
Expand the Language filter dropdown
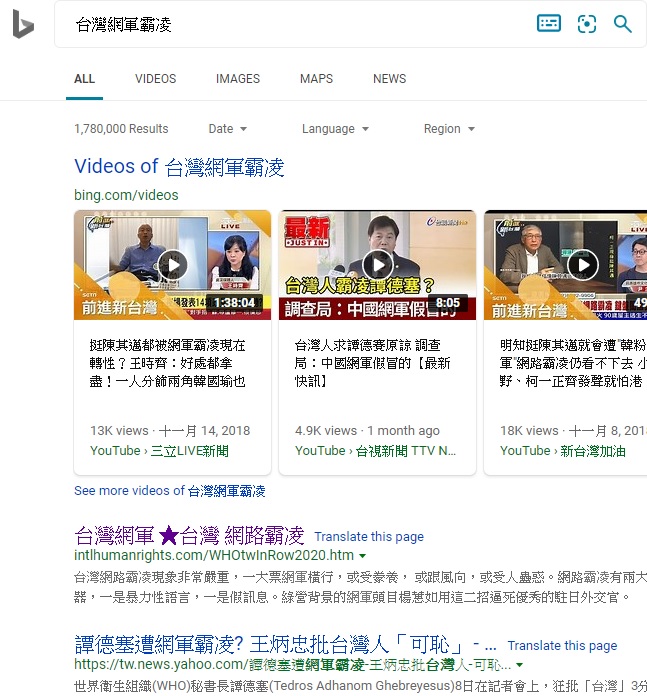tap(335, 129)
